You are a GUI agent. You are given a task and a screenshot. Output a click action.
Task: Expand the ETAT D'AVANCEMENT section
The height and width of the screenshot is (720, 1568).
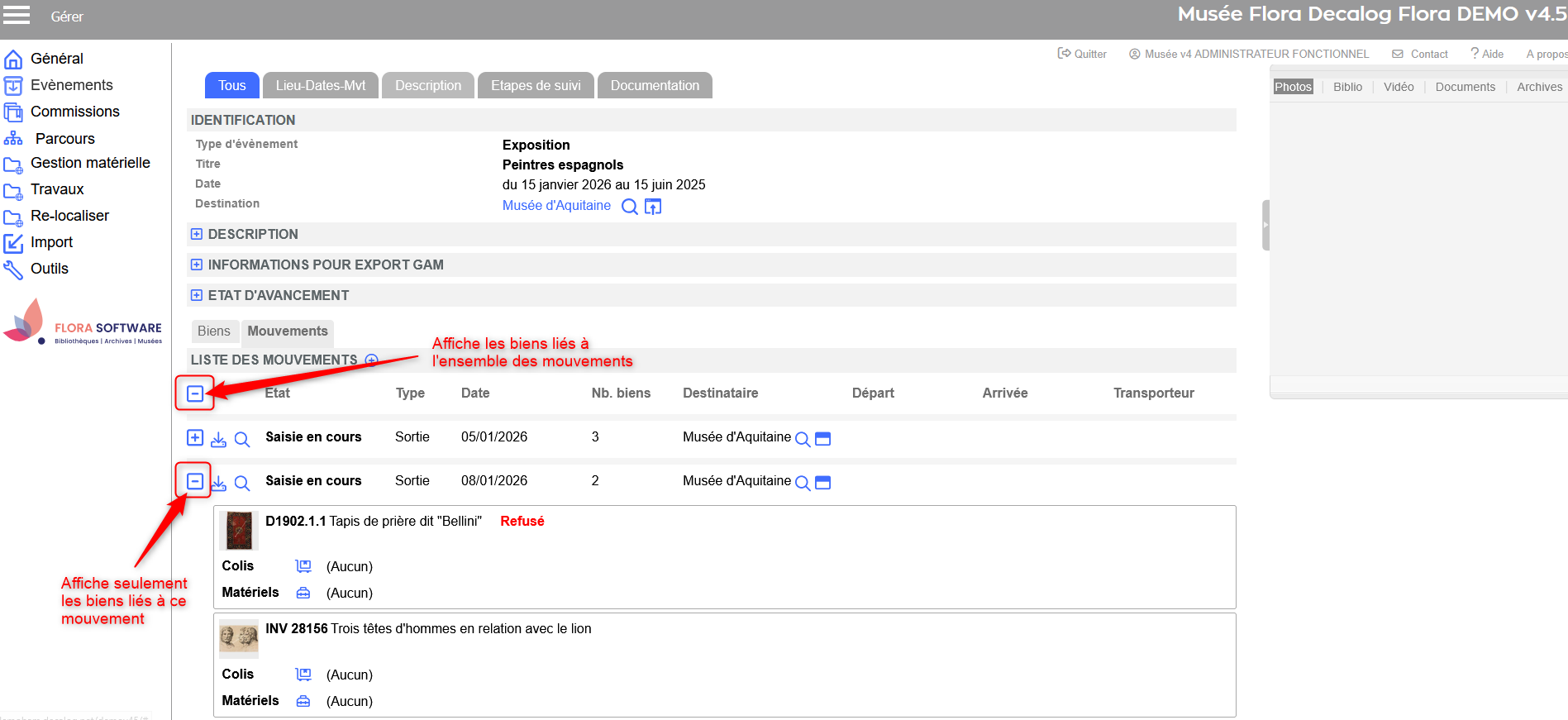[197, 295]
